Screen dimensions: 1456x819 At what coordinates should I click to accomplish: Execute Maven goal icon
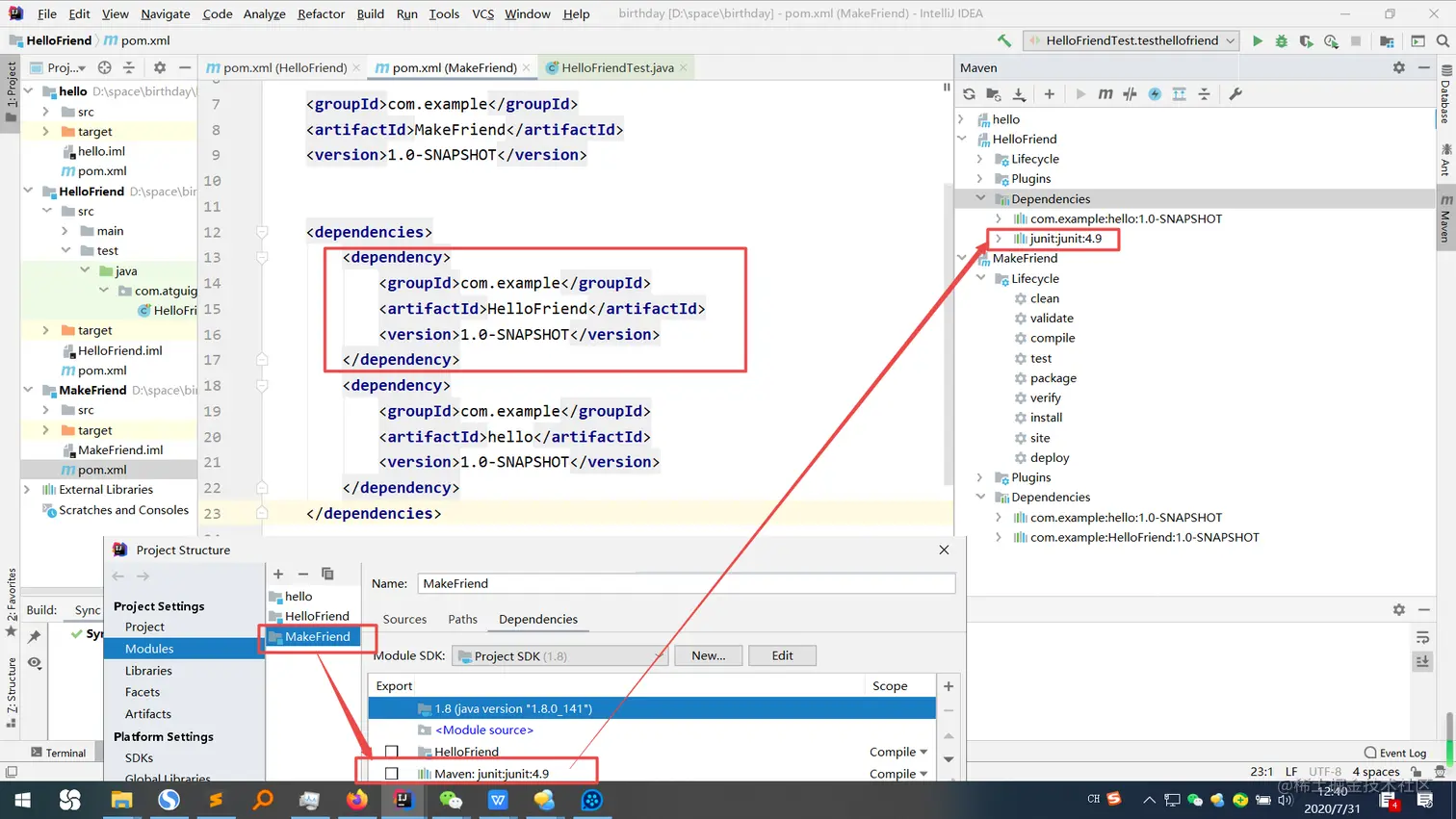click(x=1105, y=94)
